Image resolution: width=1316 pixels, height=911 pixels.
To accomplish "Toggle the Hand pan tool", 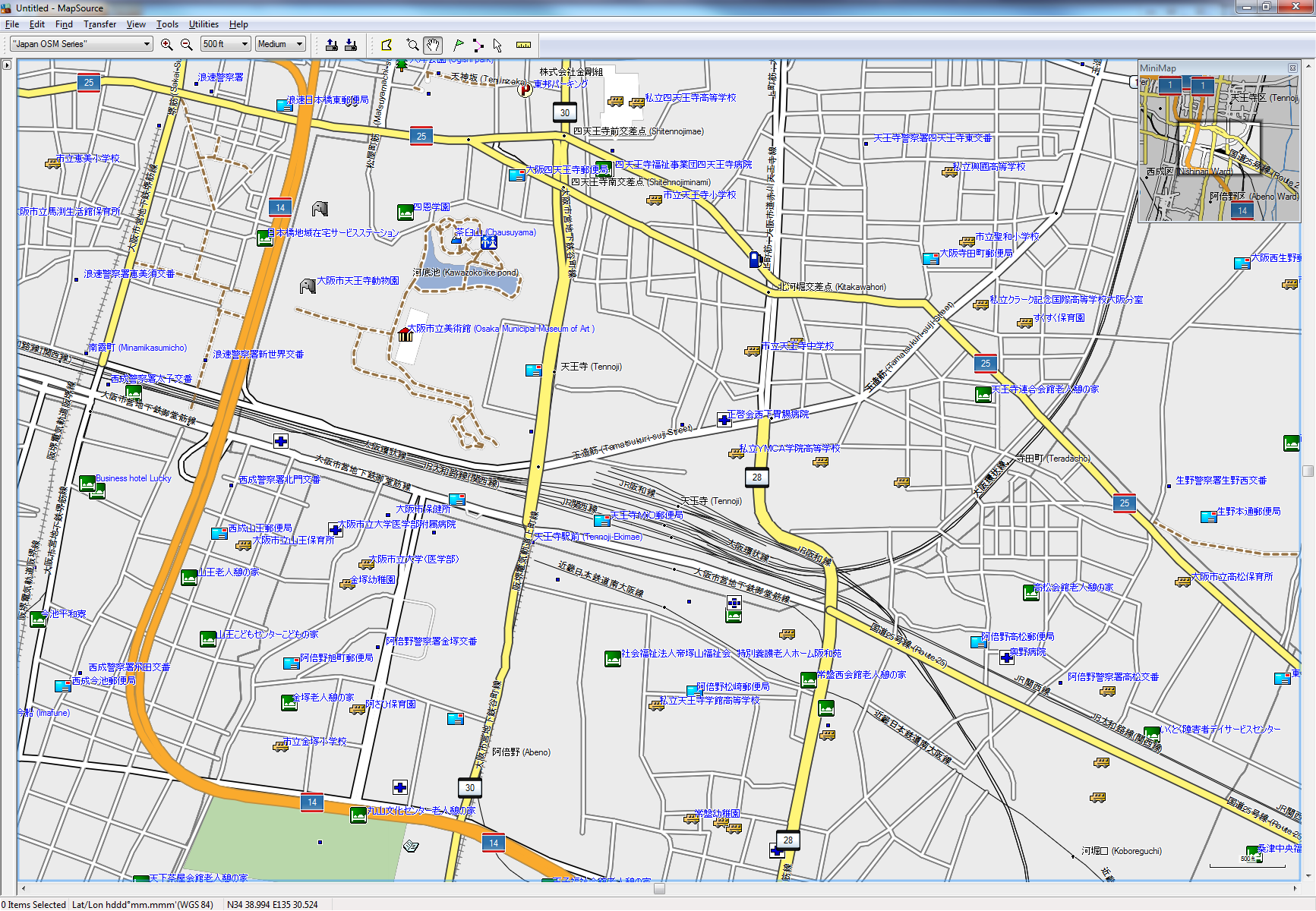I will click(x=433, y=45).
